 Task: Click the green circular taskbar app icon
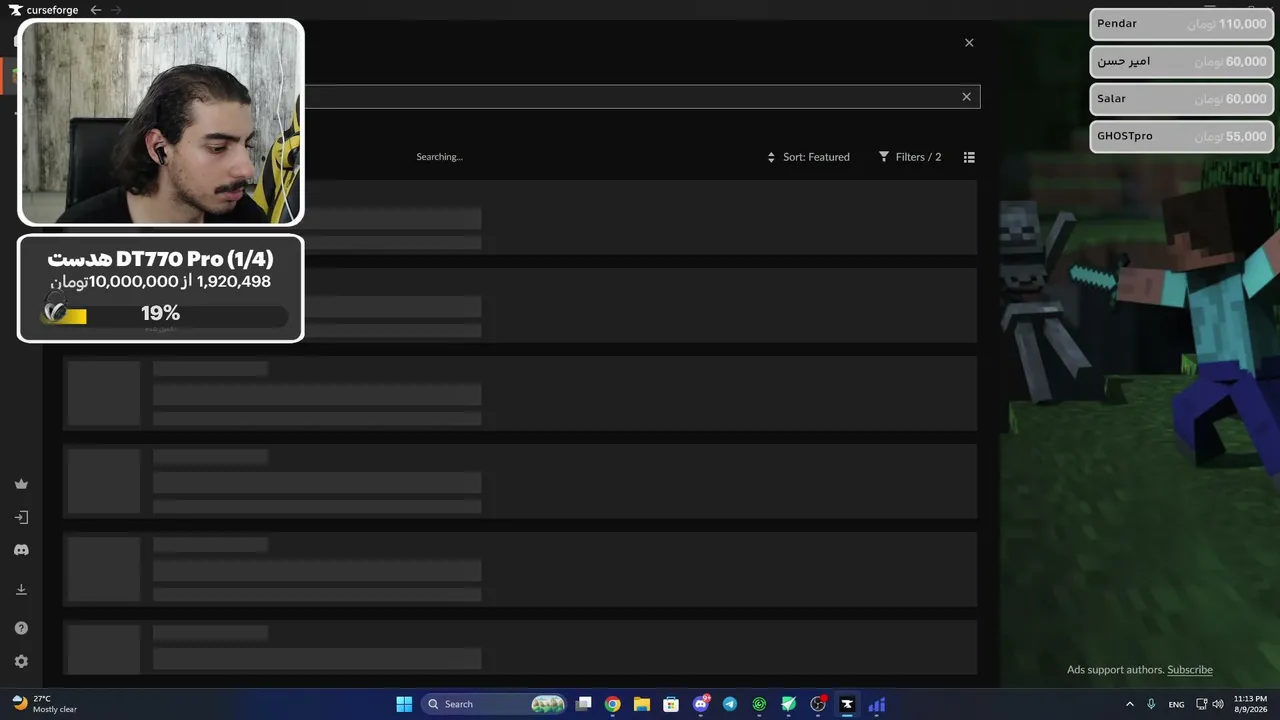tap(759, 704)
